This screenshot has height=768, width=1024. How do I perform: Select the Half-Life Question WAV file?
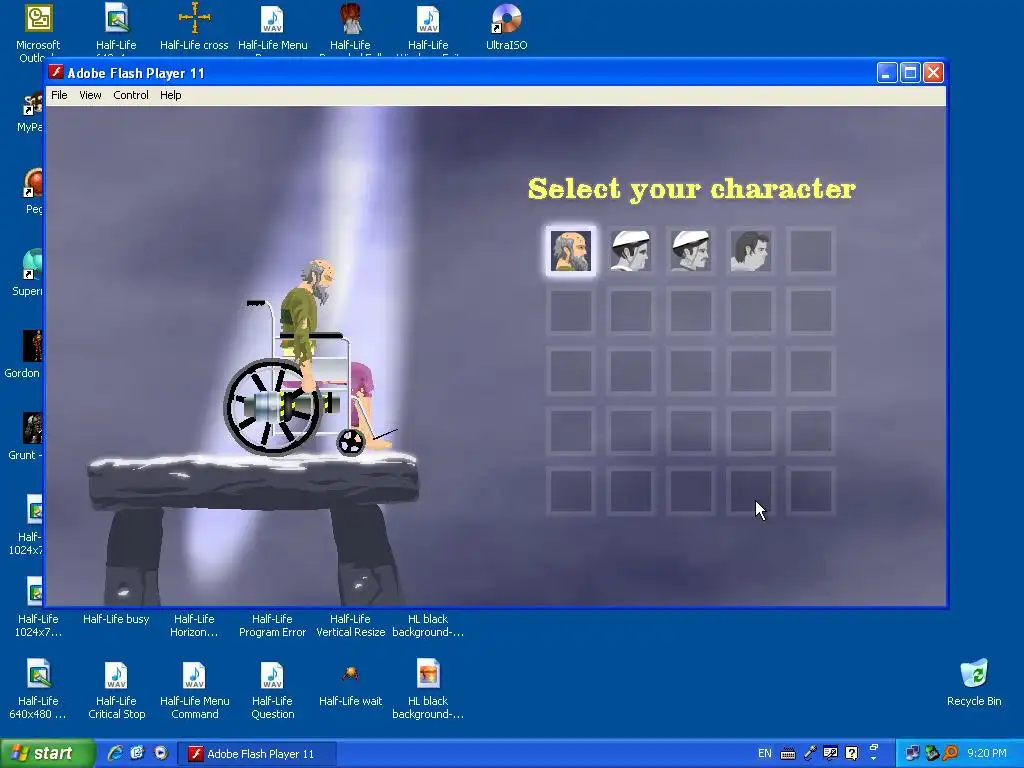click(272, 690)
